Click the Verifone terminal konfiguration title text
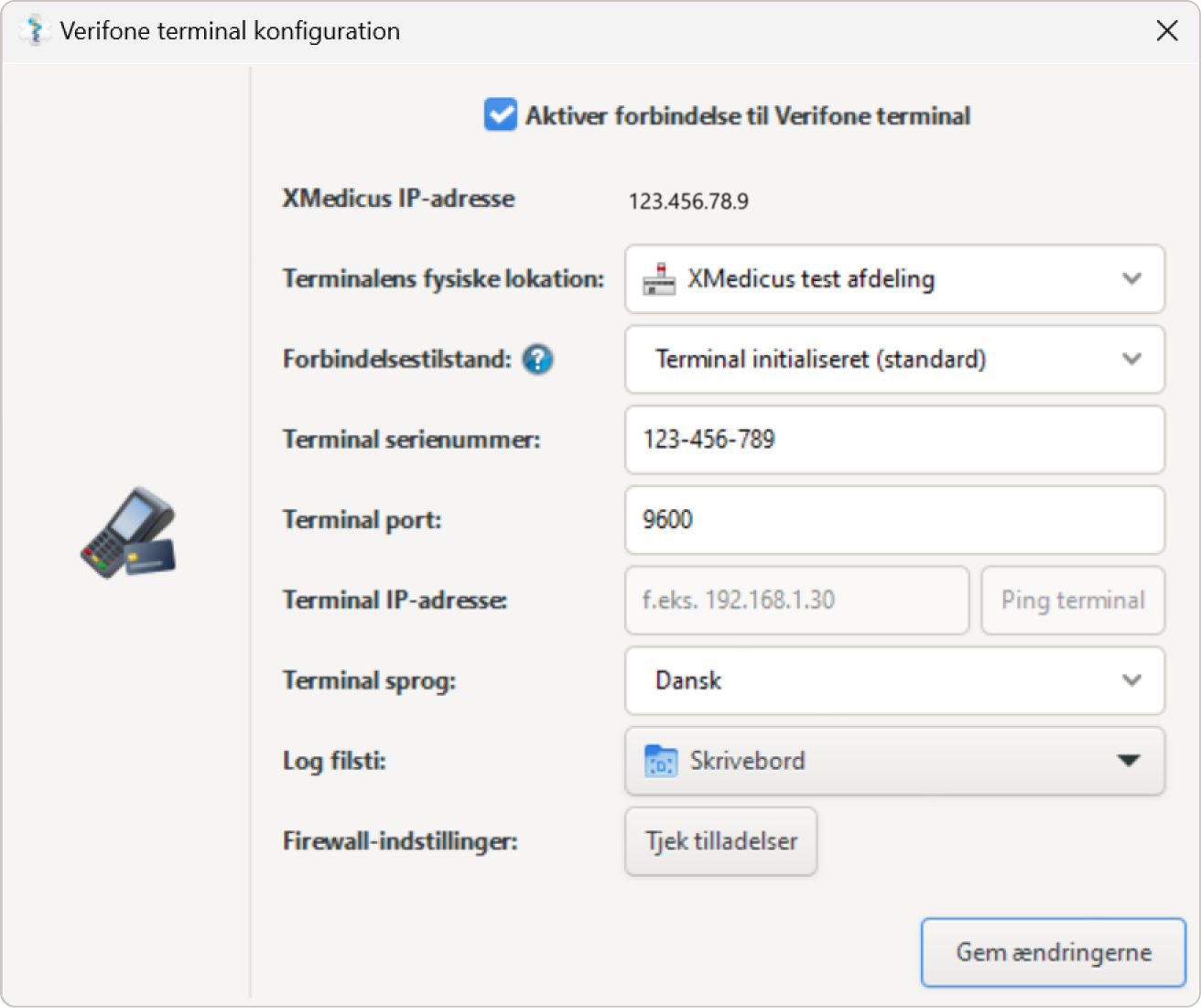 point(230,31)
